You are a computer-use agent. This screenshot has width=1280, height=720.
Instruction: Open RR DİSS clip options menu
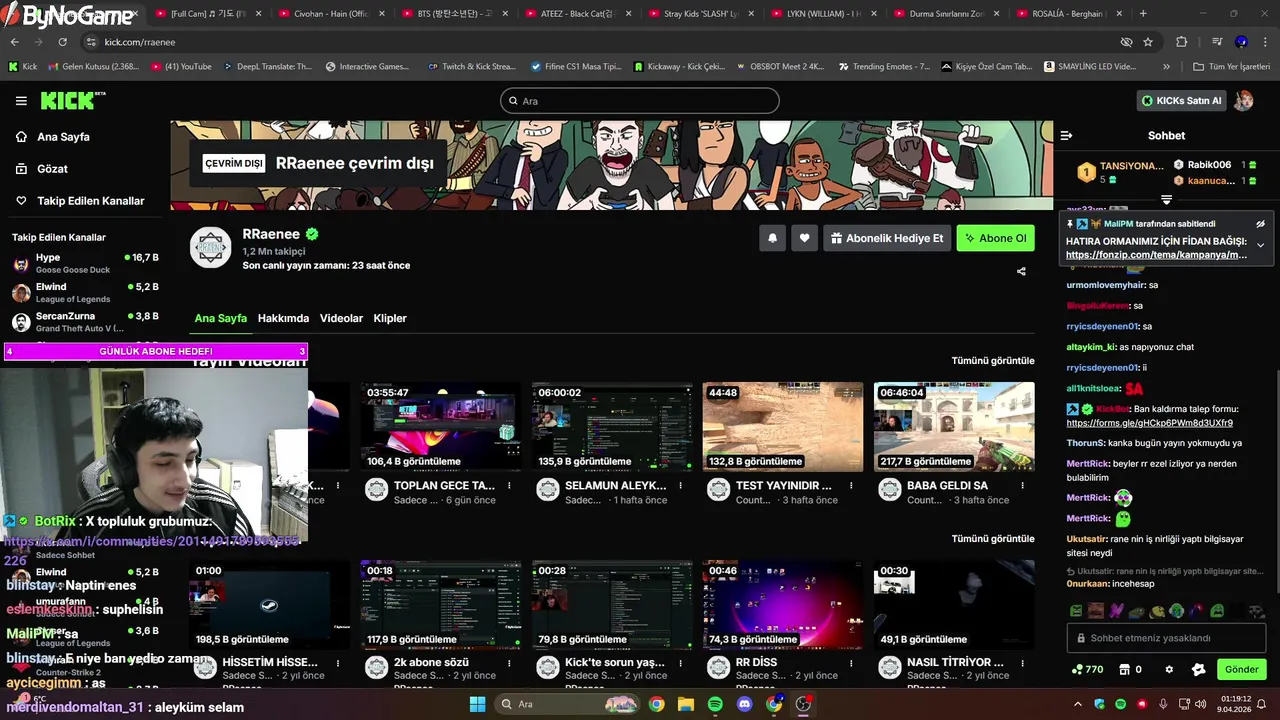click(851, 663)
